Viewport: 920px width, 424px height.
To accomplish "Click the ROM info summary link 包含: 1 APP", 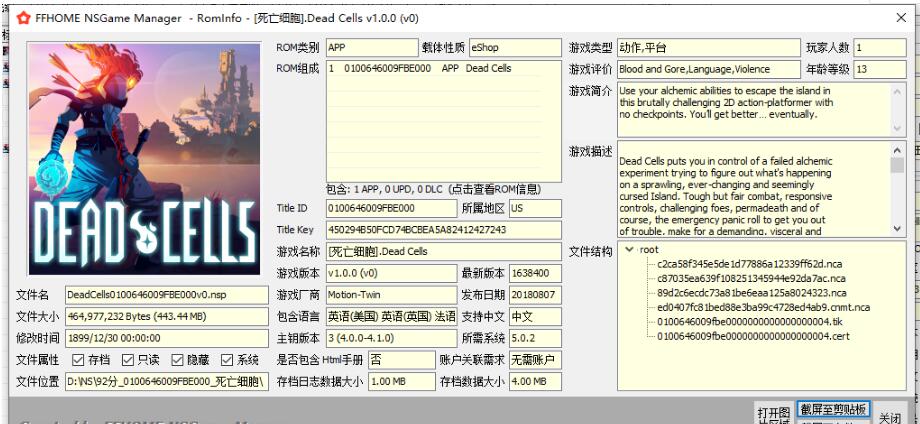I will [x=434, y=190].
